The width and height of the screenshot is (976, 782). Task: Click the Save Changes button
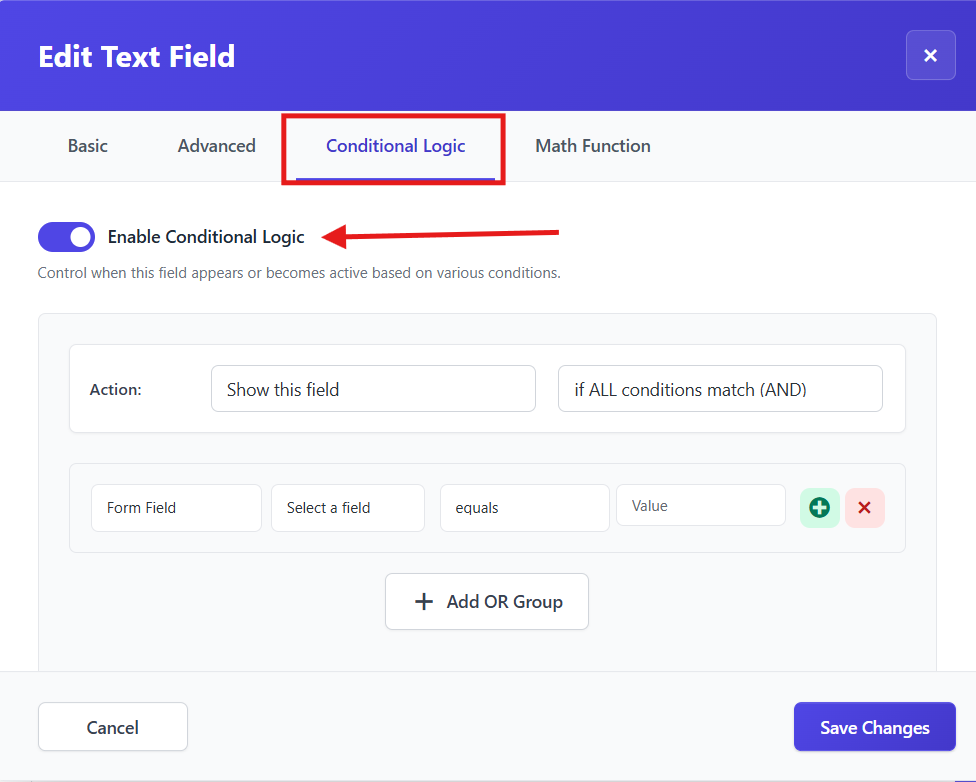click(874, 727)
